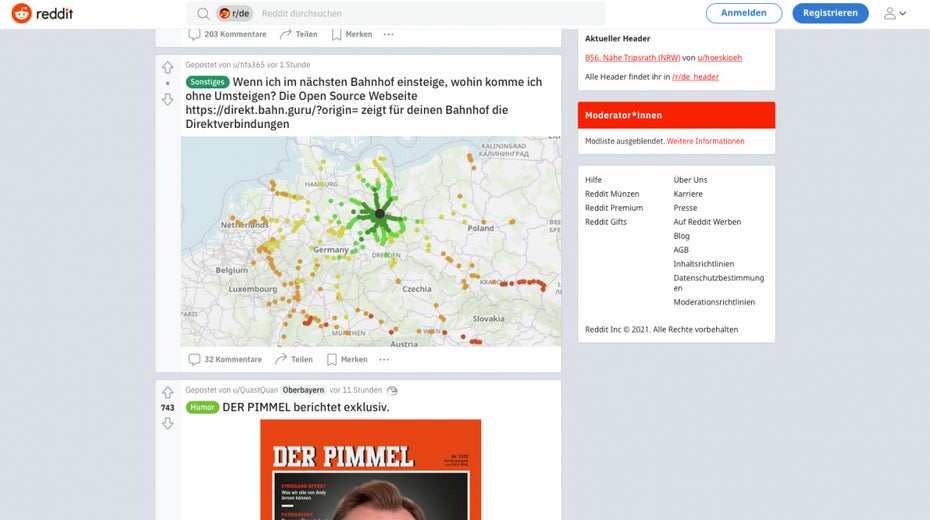The image size is (930, 520).
Task: Click the 743 vote count
Action: coord(167,408)
